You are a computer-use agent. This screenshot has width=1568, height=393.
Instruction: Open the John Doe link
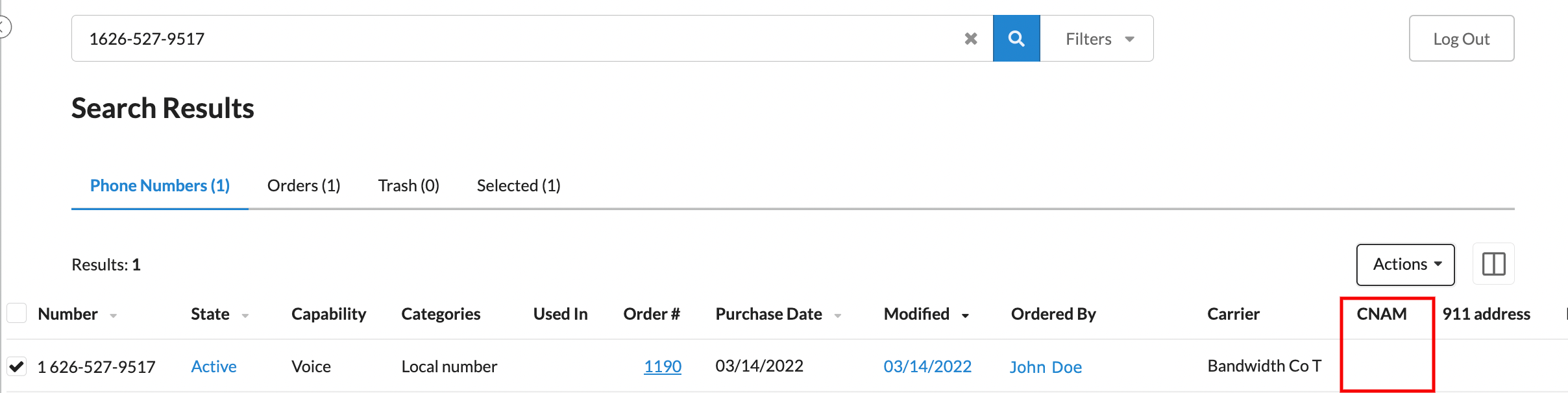(1046, 367)
